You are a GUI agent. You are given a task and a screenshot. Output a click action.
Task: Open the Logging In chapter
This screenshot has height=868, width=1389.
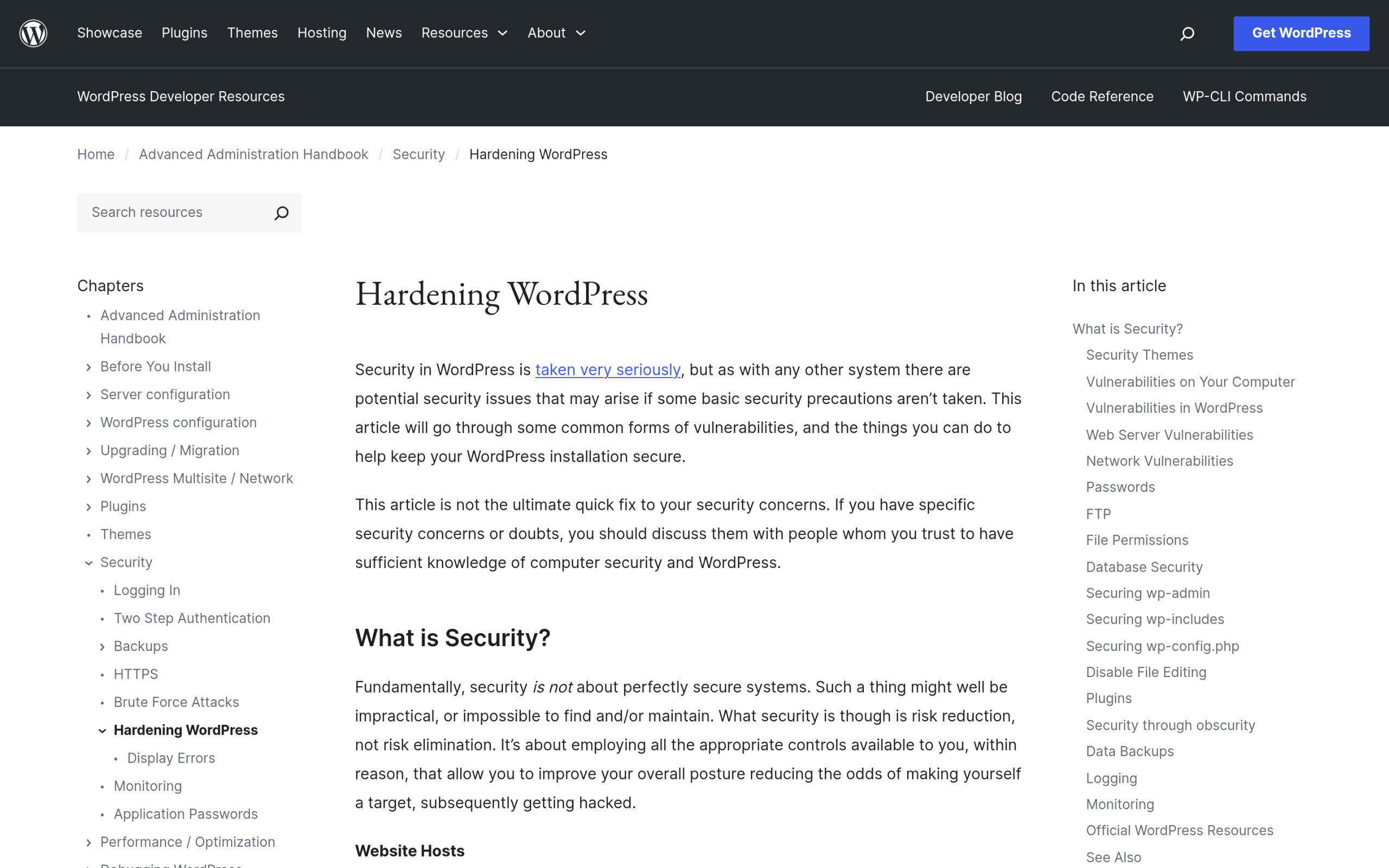[147, 590]
